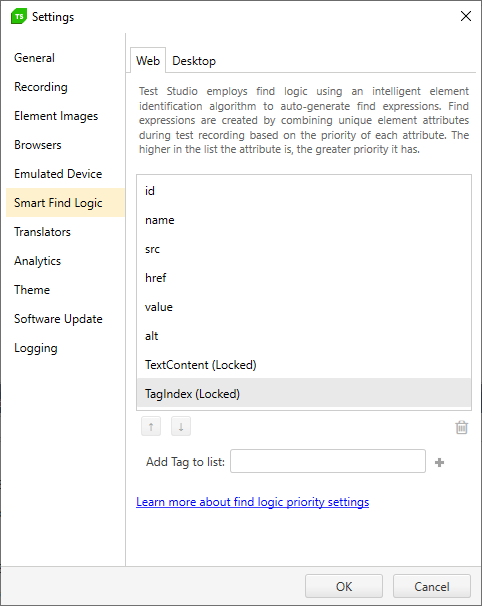482x606 pixels.
Task: Select TextContent (Locked) list entry
Action: coord(304,364)
